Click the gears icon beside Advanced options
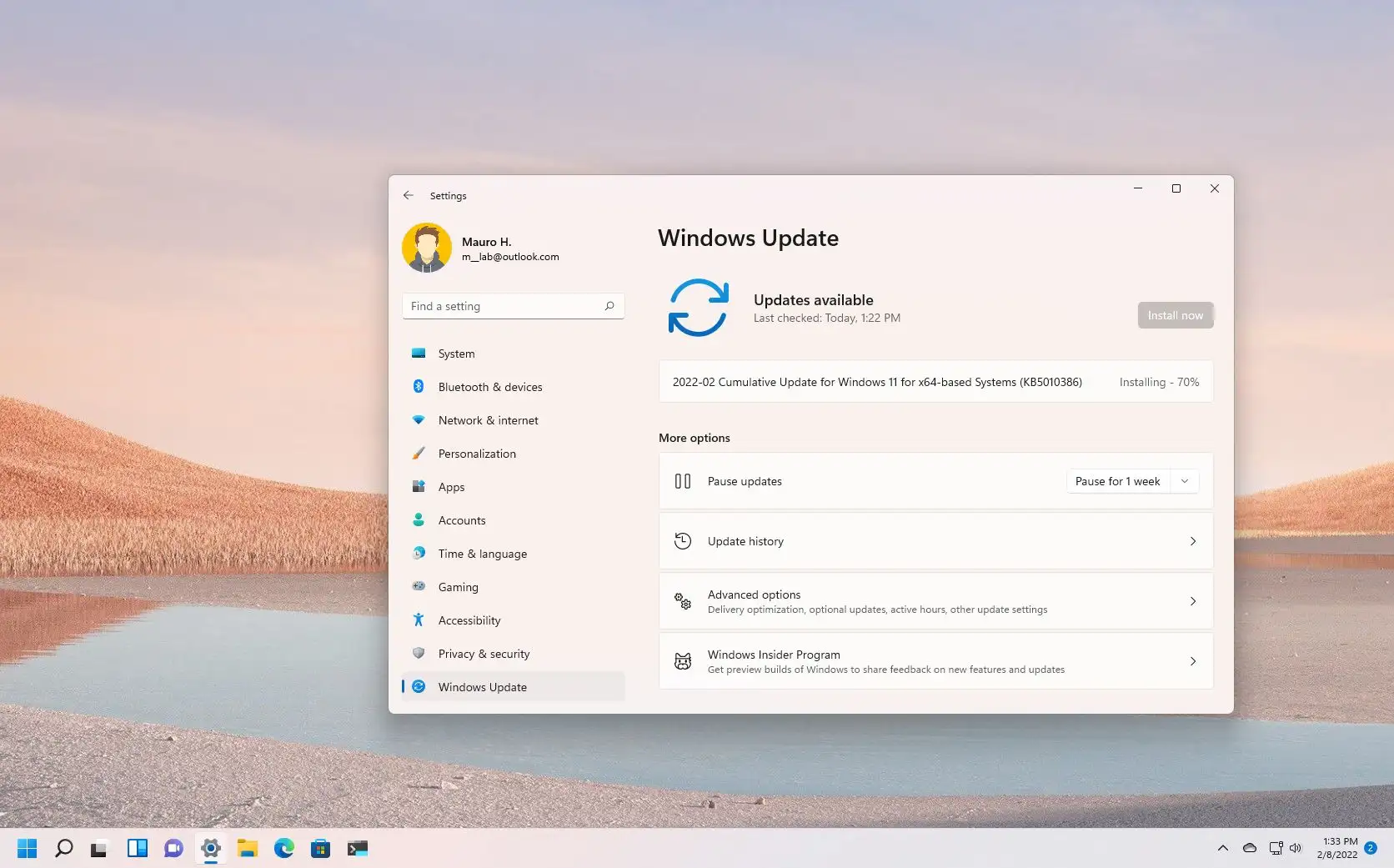The height and width of the screenshot is (868, 1394). [x=683, y=601]
